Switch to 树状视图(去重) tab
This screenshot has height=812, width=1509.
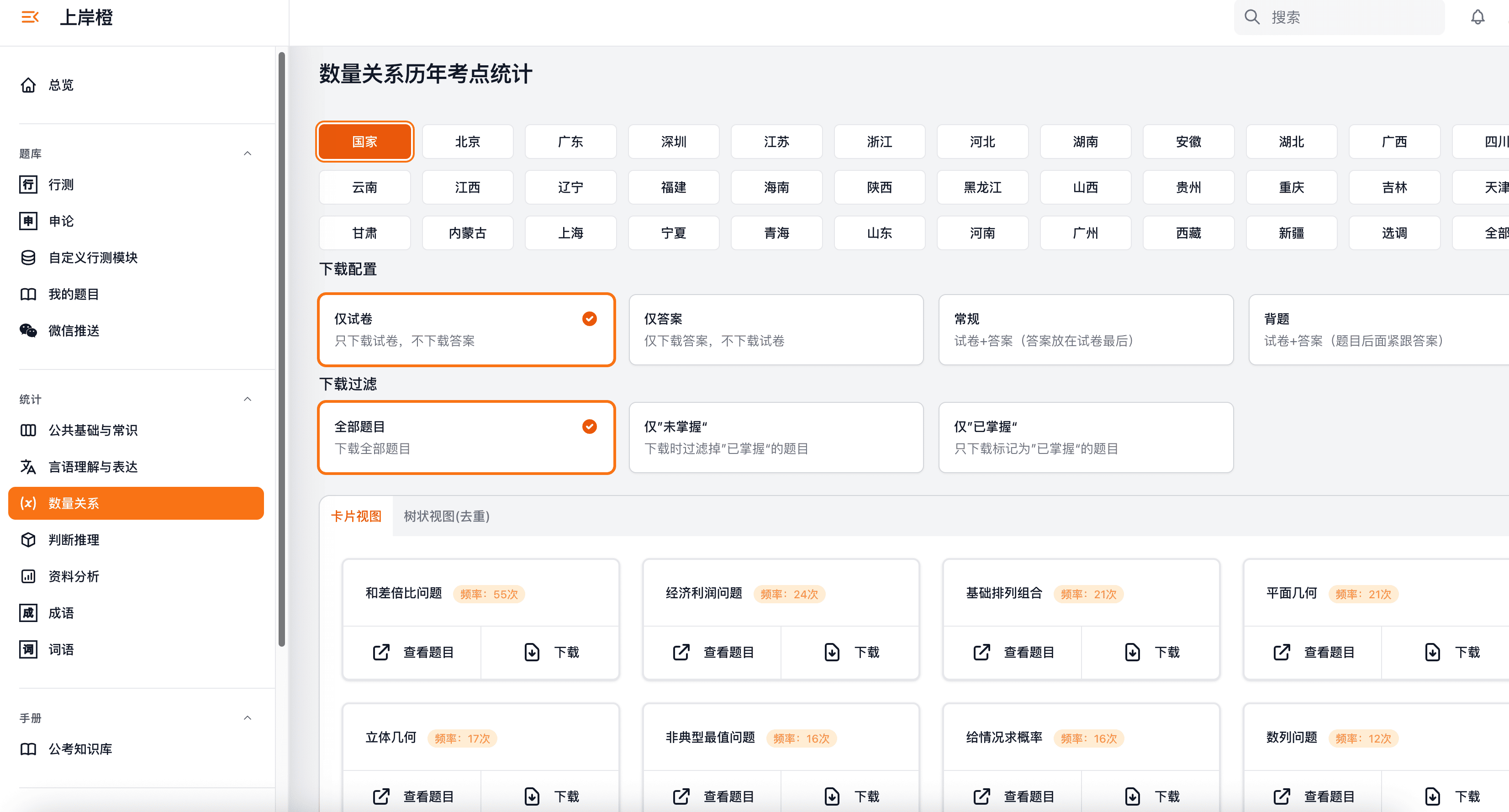tap(446, 516)
